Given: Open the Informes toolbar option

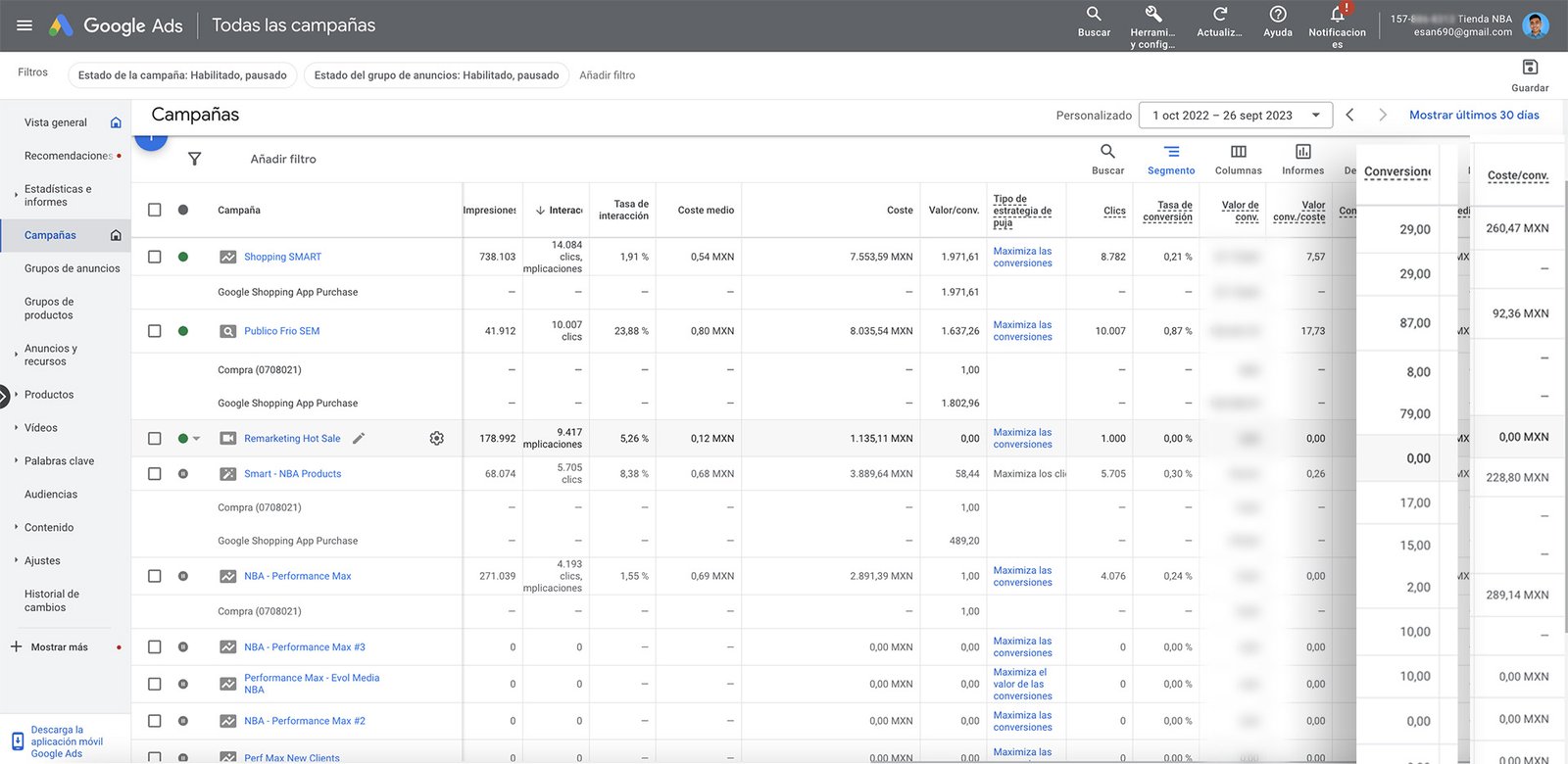Looking at the screenshot, I should (1303, 159).
